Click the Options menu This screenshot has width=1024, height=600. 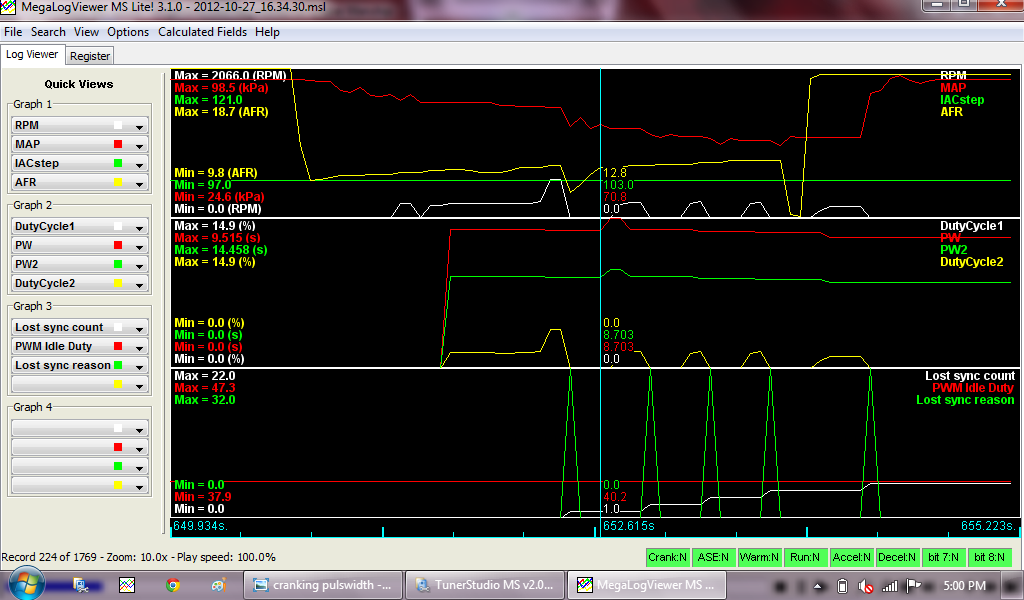(128, 32)
